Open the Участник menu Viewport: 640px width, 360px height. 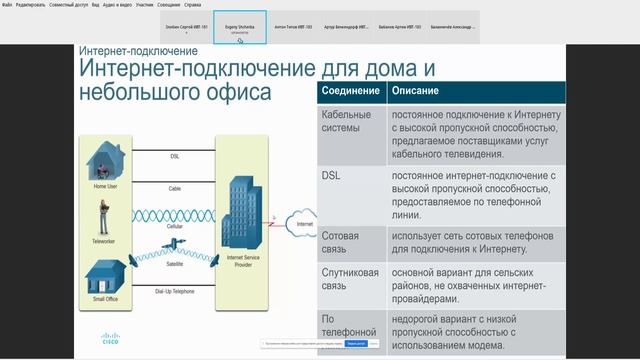[x=144, y=5]
